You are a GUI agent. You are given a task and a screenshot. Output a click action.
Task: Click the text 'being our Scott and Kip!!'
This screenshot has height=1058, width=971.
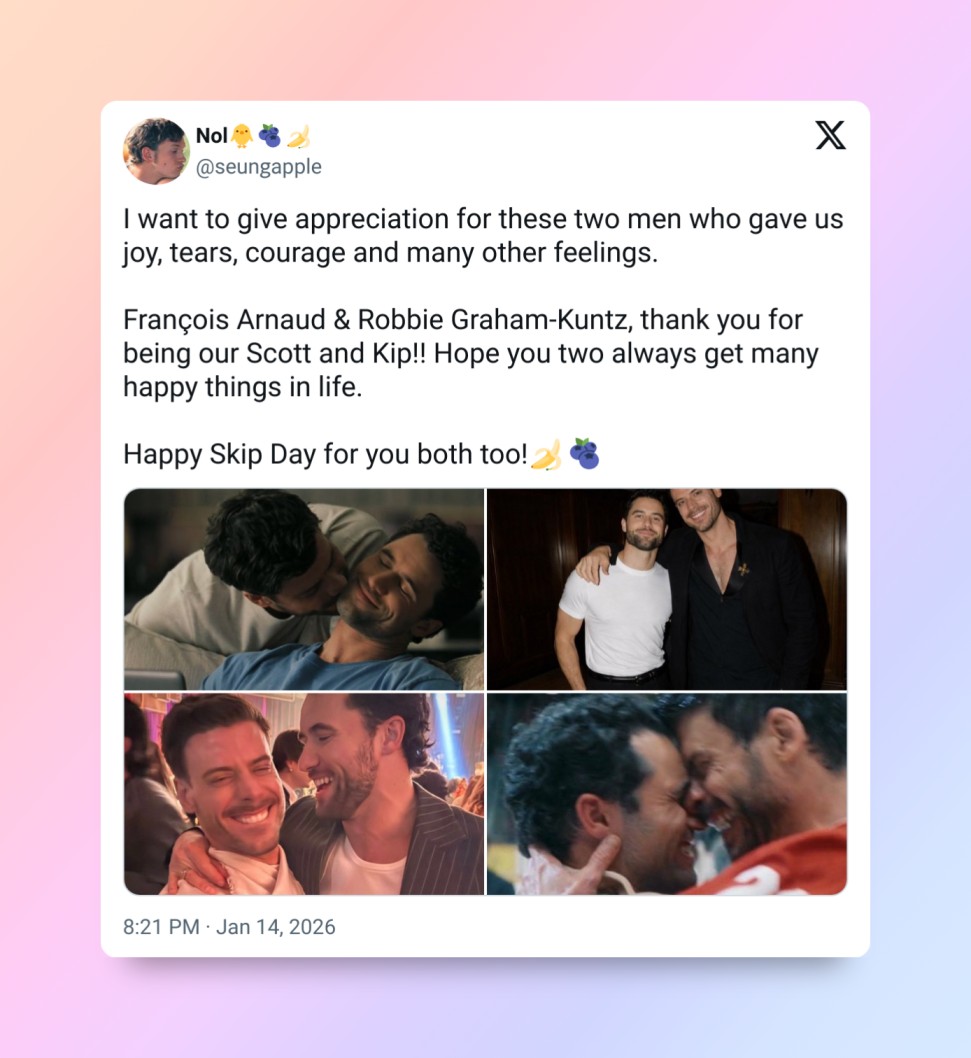275,354
